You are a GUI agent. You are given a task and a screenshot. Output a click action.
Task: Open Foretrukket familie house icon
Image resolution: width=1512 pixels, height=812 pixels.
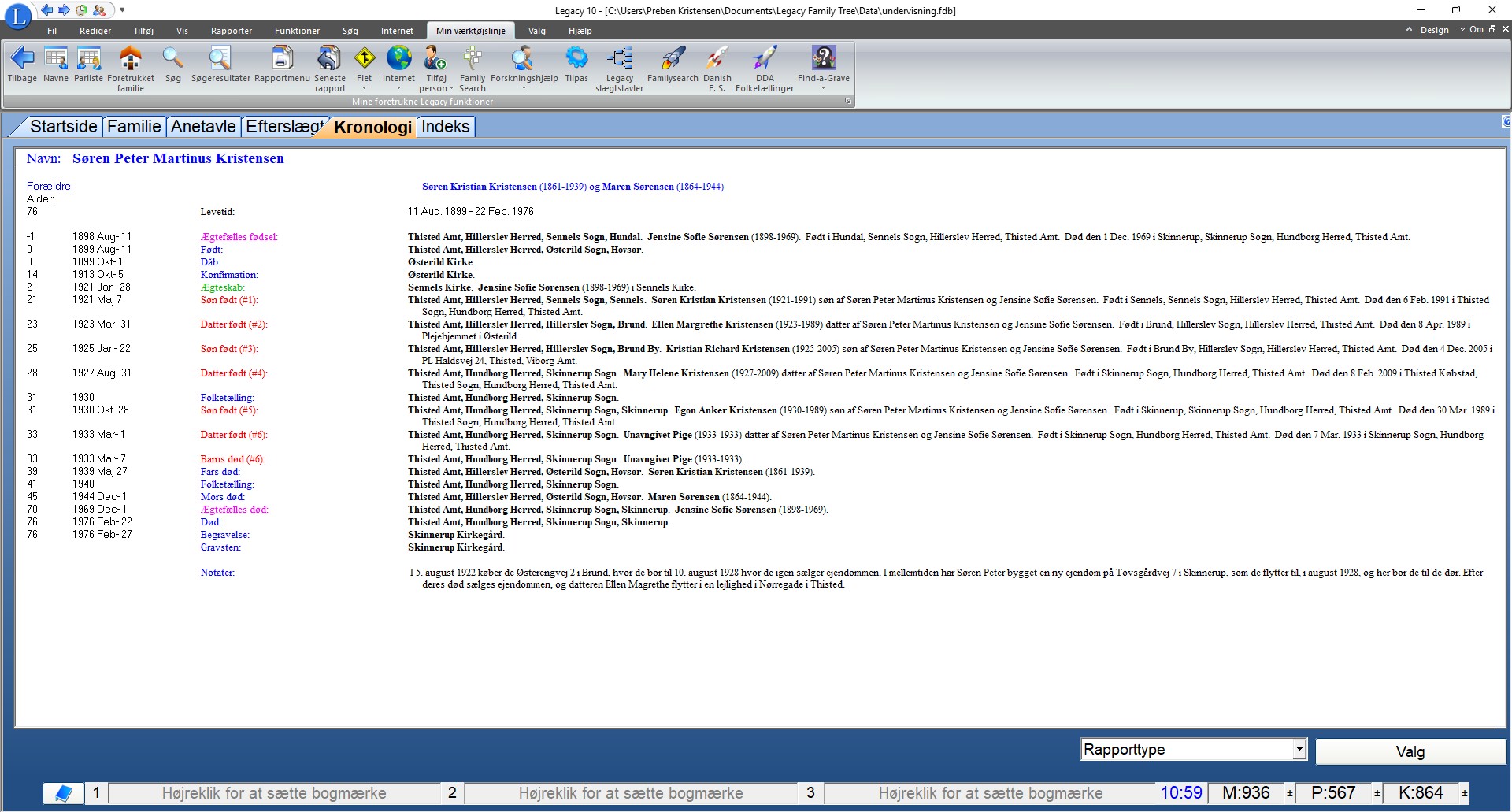(131, 59)
